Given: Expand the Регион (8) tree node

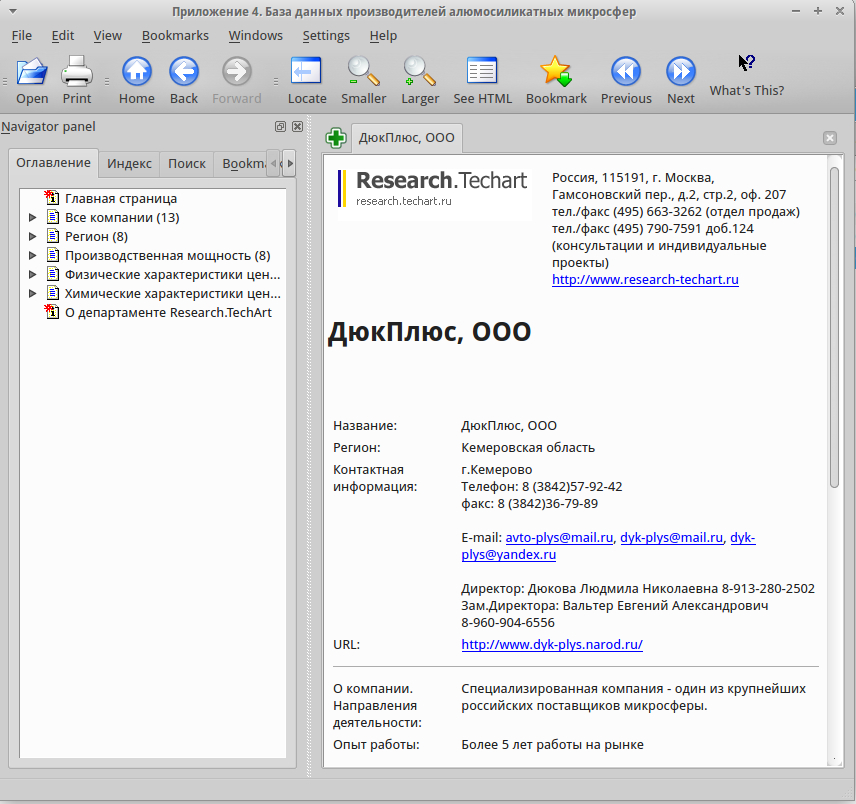Looking at the screenshot, I should pyautogui.click(x=32, y=236).
